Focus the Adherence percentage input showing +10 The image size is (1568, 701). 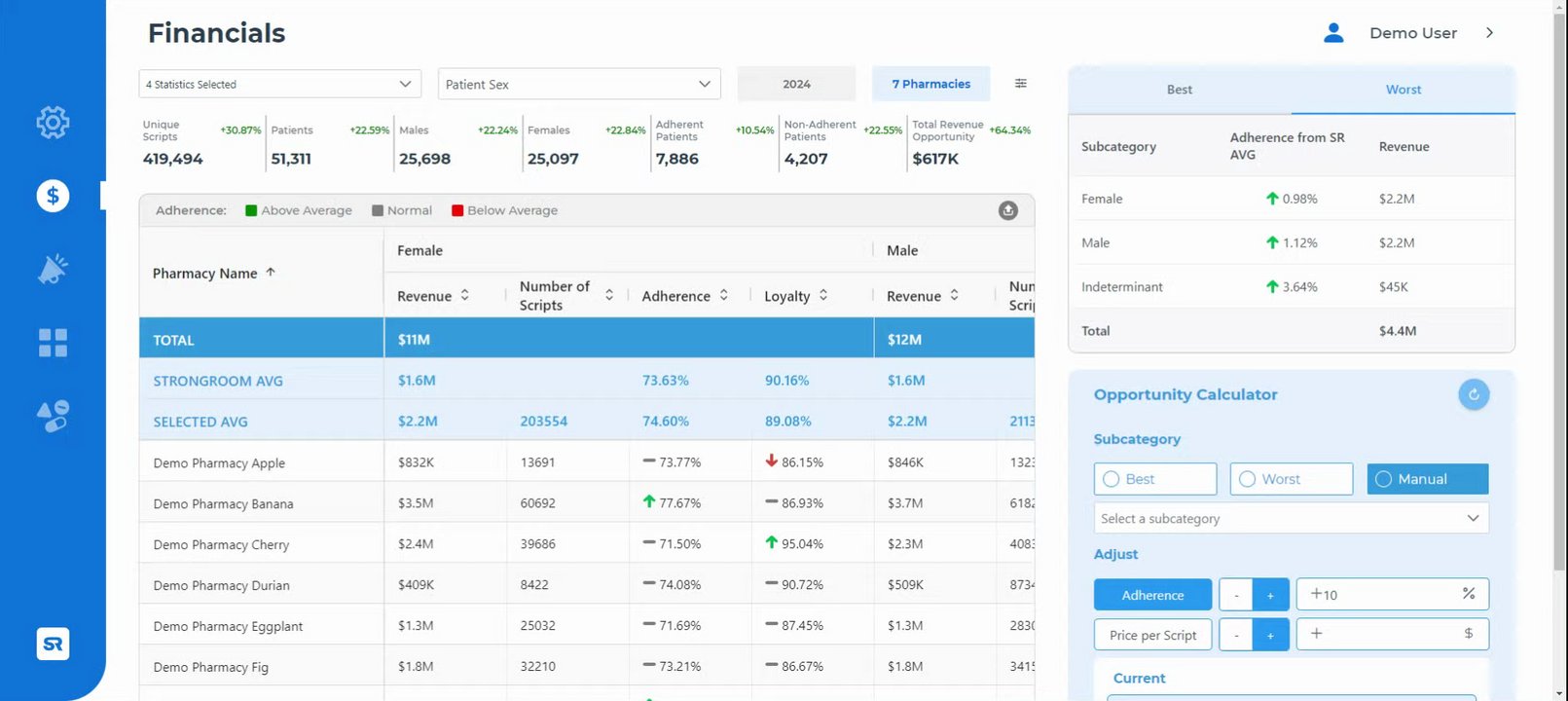click(1393, 594)
